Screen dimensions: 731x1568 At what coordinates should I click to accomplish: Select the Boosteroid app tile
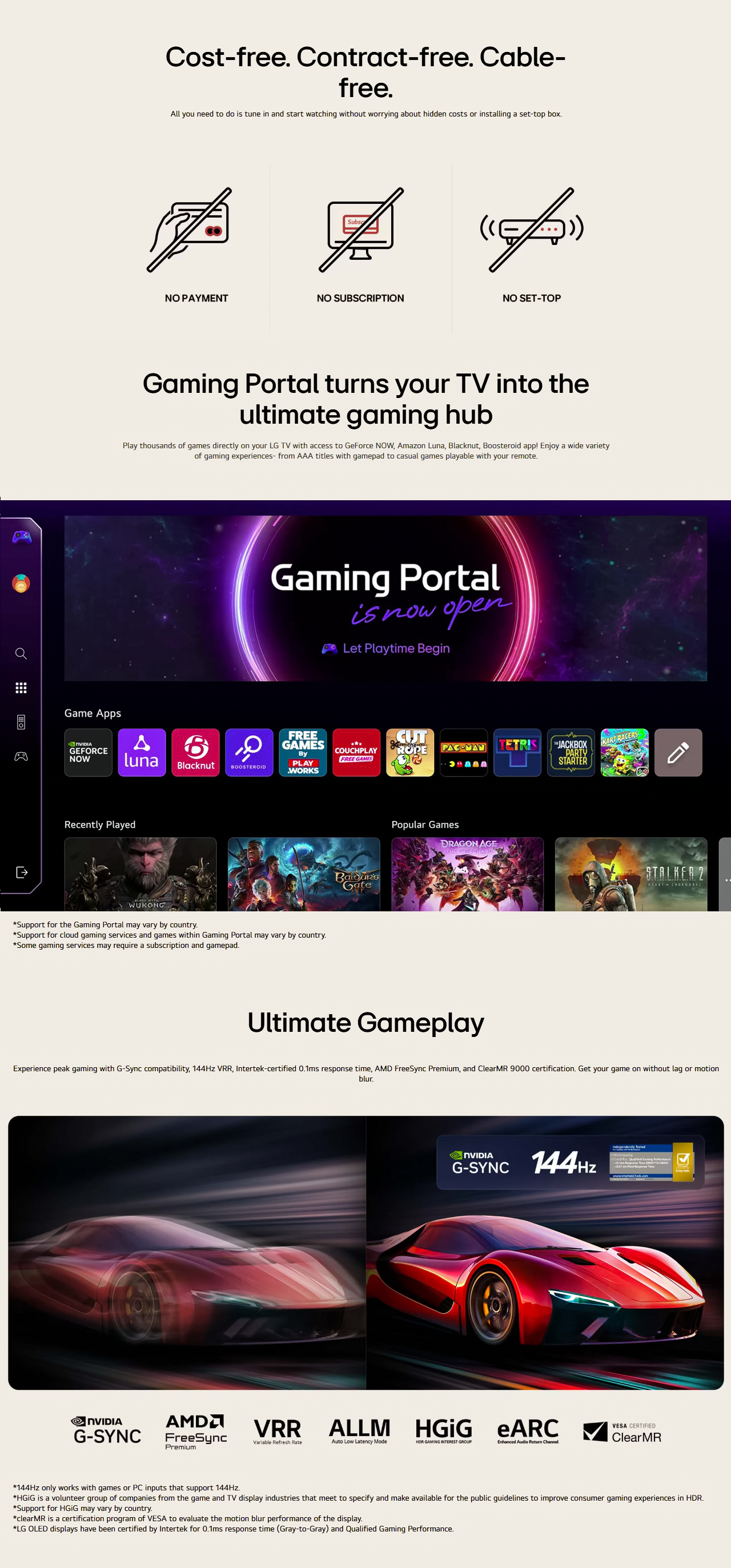point(249,753)
